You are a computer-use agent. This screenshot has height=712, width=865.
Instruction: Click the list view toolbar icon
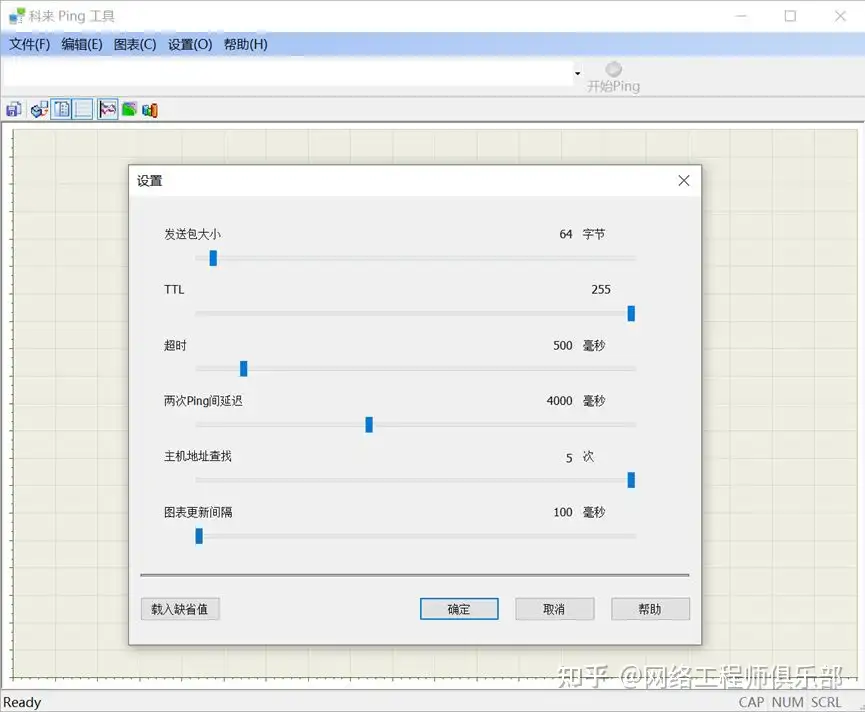pos(81,109)
